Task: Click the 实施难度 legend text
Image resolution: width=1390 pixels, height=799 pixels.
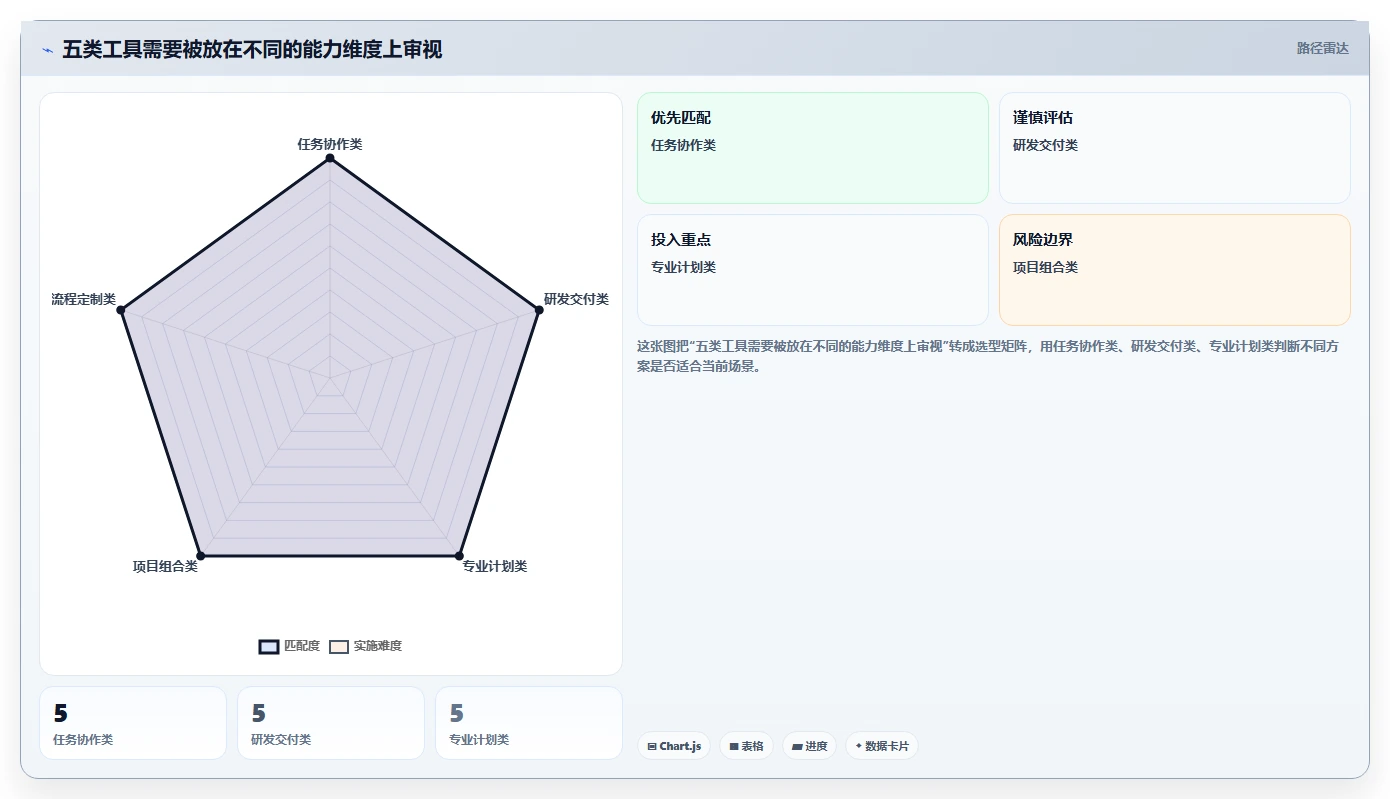Action: pyautogui.click(x=378, y=646)
